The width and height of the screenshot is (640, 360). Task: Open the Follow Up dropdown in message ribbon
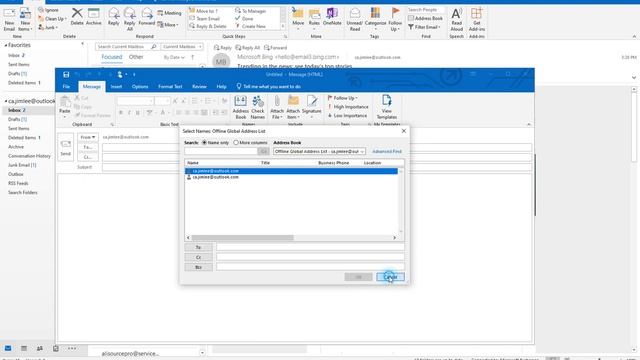342,98
